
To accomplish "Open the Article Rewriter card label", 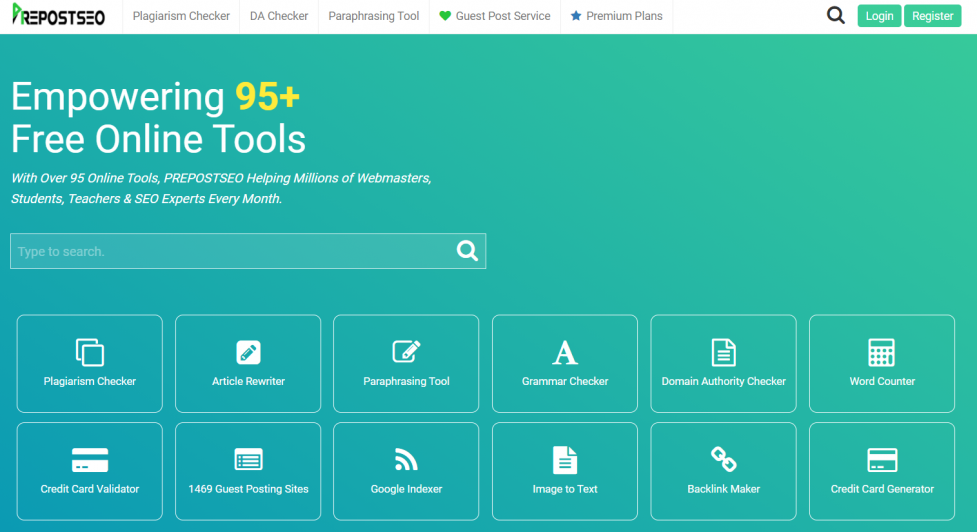I will (248, 381).
